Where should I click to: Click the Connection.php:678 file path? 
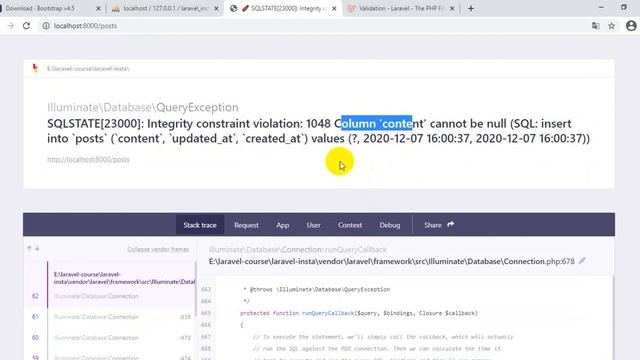391,261
